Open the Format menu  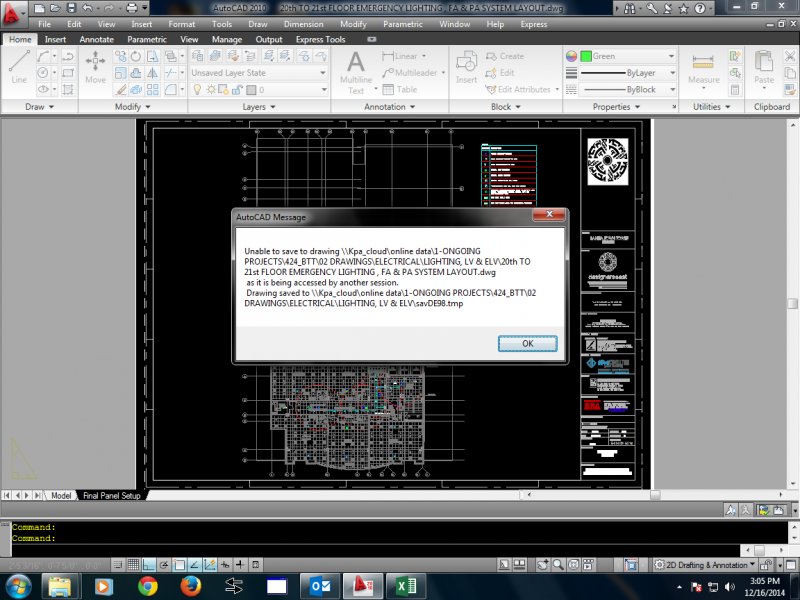(x=182, y=24)
